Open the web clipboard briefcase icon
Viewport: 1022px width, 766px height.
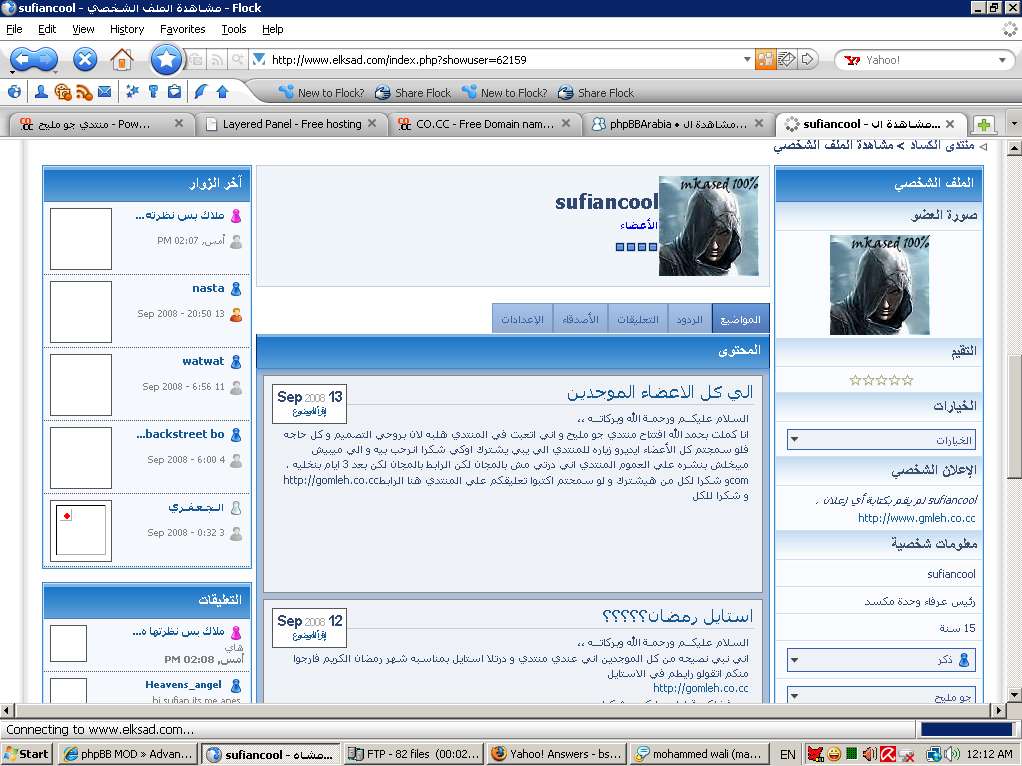tap(175, 92)
